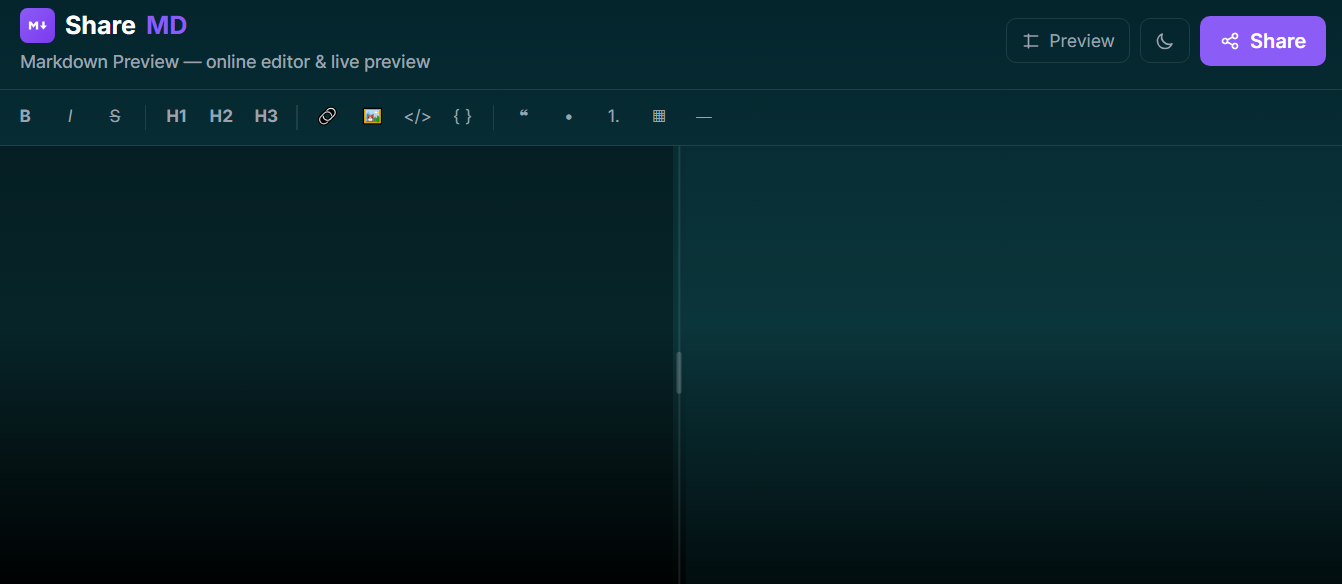Insert H2 heading
Image resolution: width=1342 pixels, height=584 pixels.
[x=221, y=116]
